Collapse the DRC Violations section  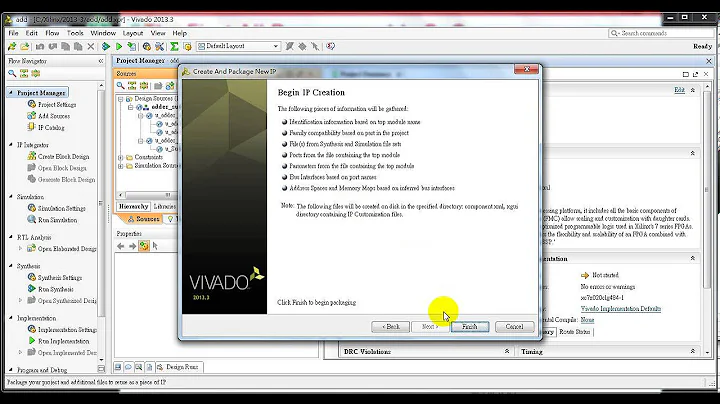(x=507, y=351)
